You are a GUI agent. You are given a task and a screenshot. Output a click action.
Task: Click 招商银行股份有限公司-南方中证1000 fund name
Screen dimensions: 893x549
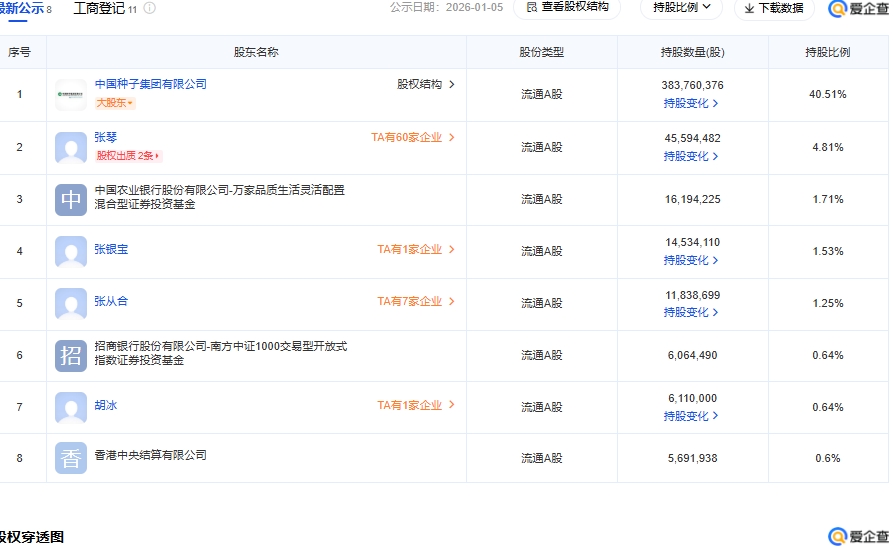click(x=220, y=353)
